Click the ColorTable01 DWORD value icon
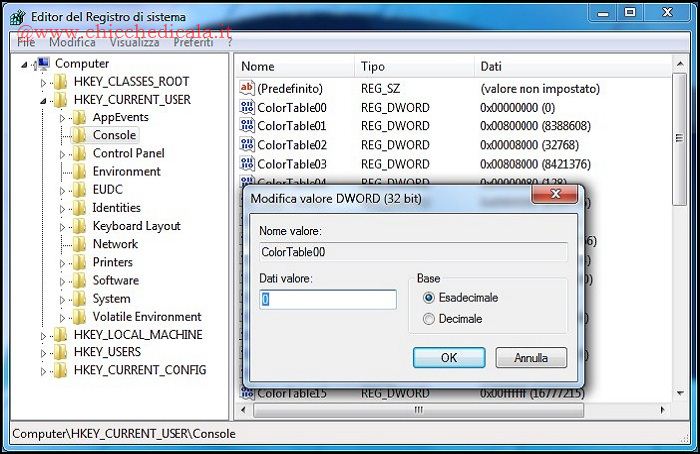Viewport: 700px width, 454px height. pos(248,127)
